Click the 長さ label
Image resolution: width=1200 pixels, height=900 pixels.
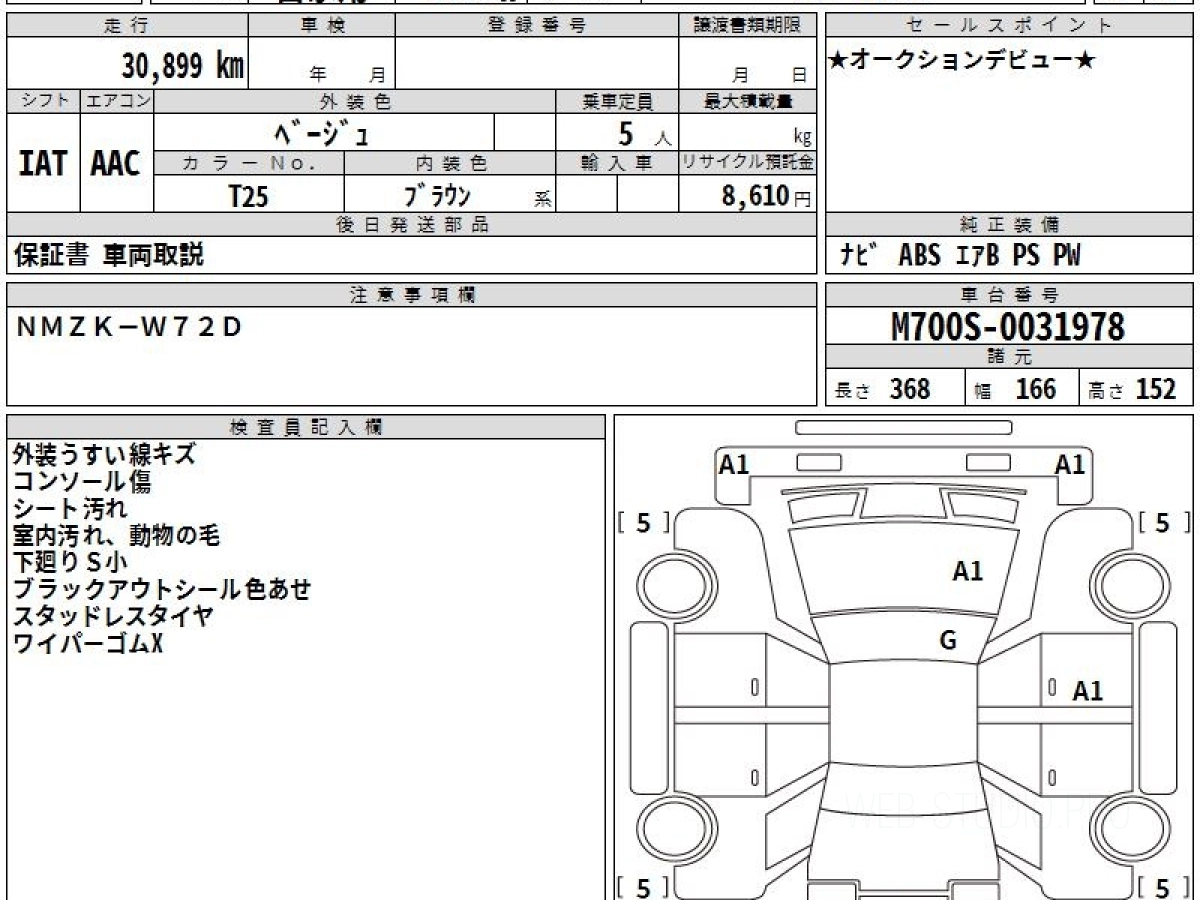tap(854, 391)
